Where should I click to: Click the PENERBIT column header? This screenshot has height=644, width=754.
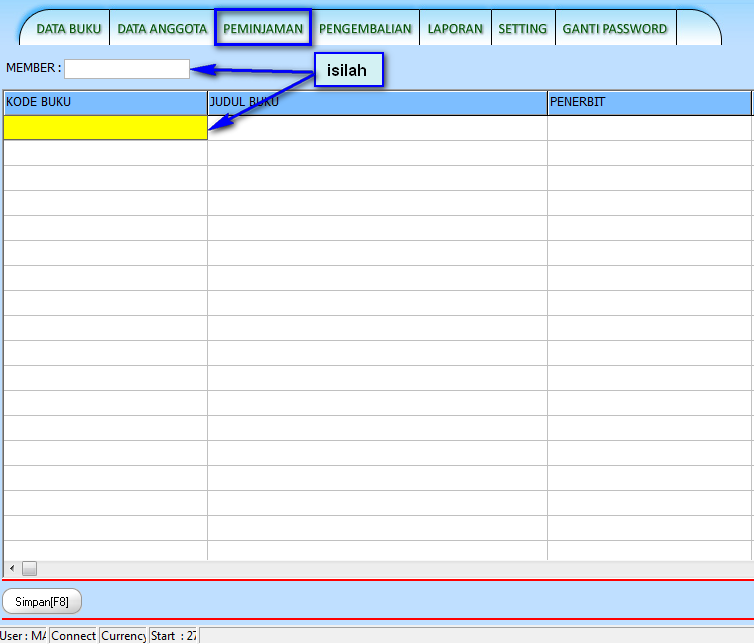point(648,102)
